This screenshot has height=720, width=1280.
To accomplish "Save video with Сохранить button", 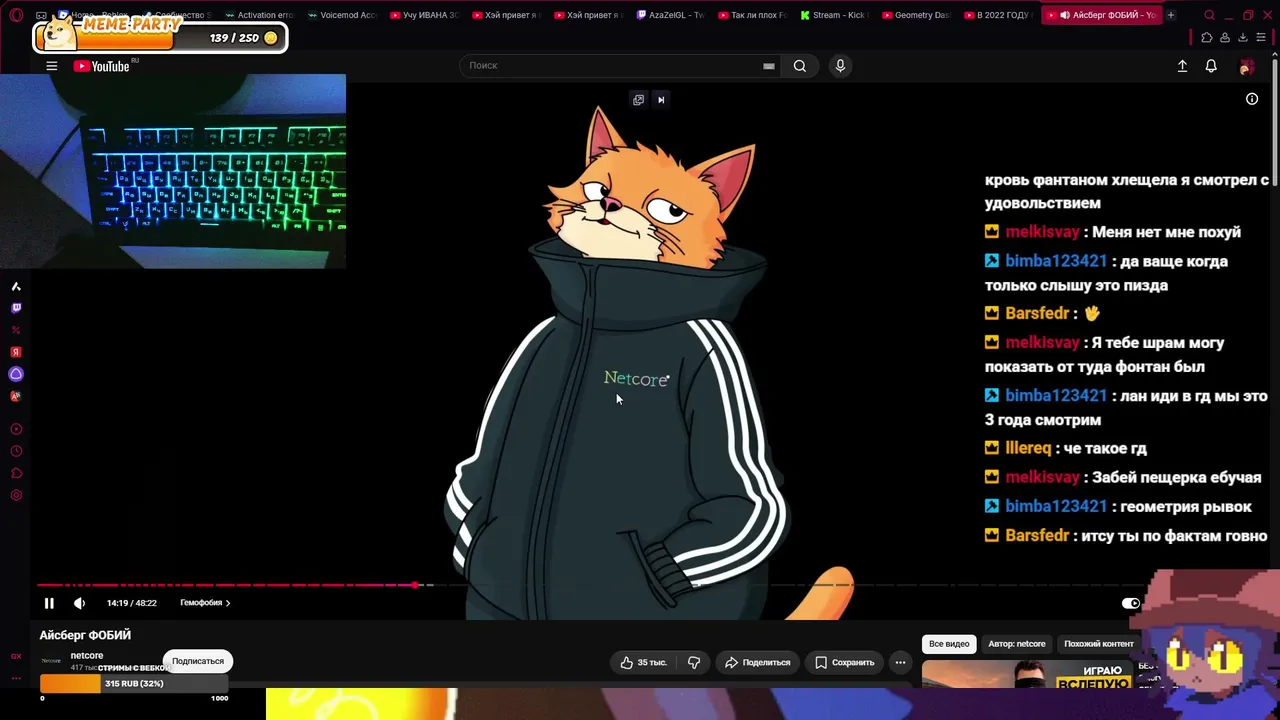I will point(844,662).
